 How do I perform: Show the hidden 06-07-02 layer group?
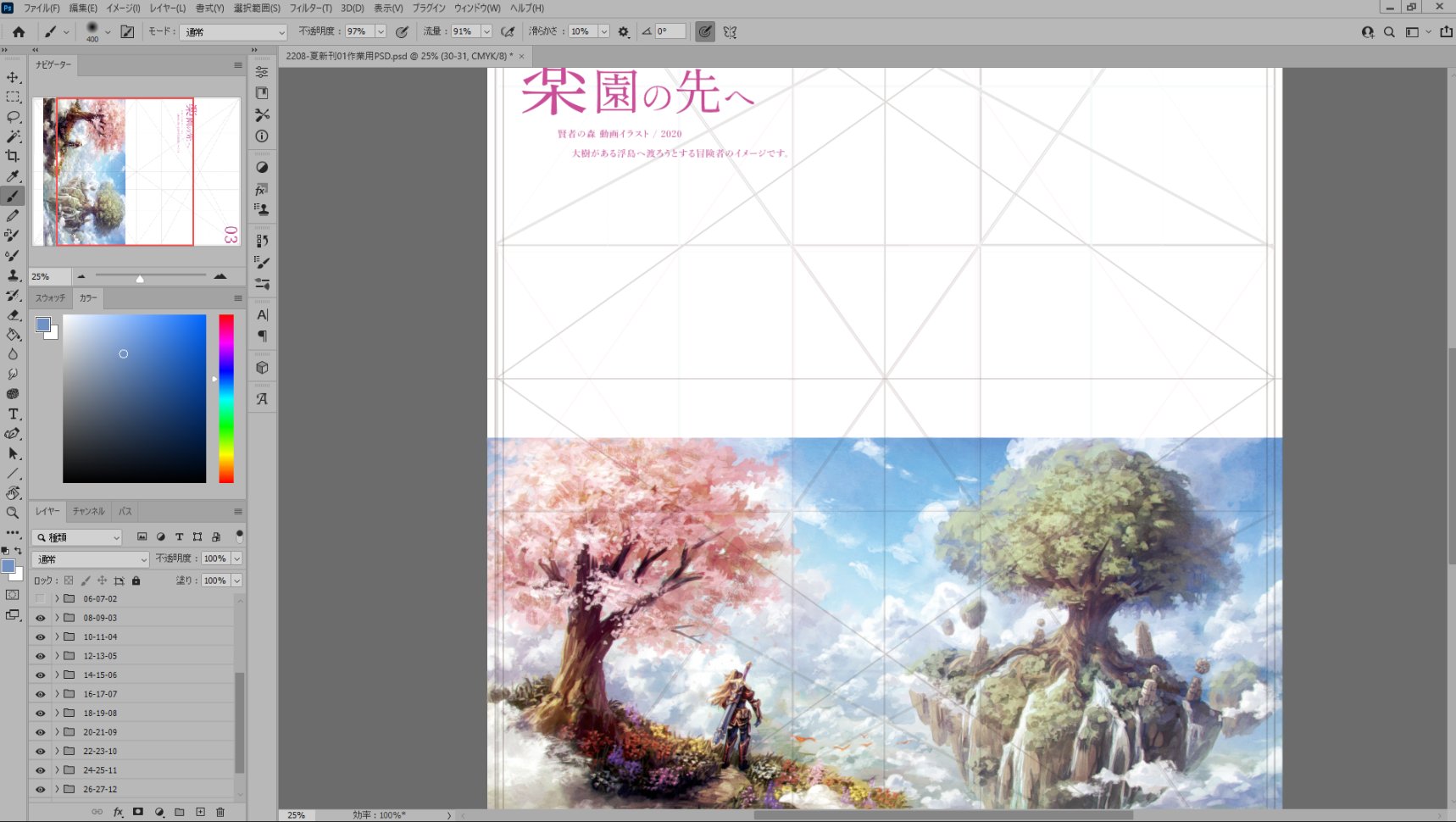point(40,599)
